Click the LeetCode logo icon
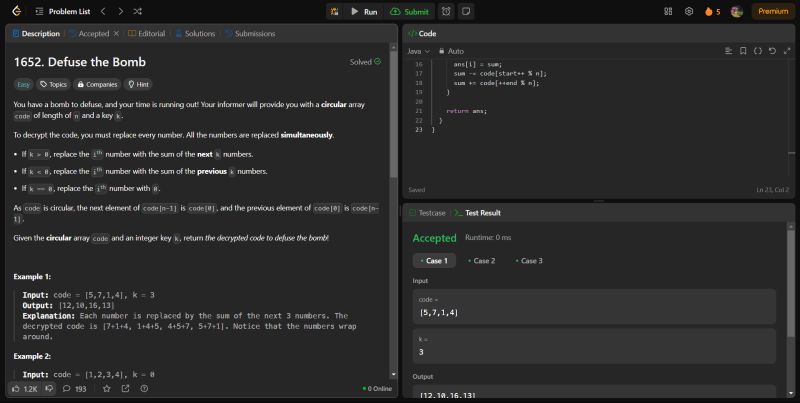This screenshot has width=800, height=403. (x=16, y=11)
